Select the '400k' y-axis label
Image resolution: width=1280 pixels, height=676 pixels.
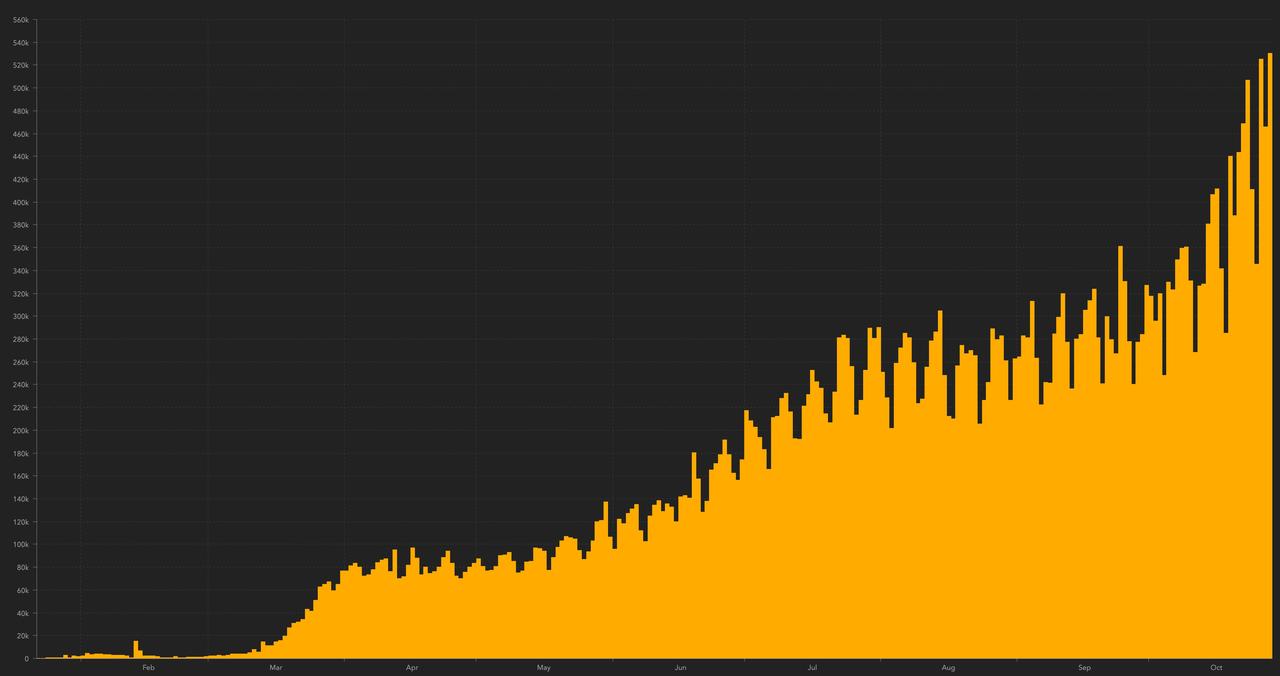click(x=20, y=202)
